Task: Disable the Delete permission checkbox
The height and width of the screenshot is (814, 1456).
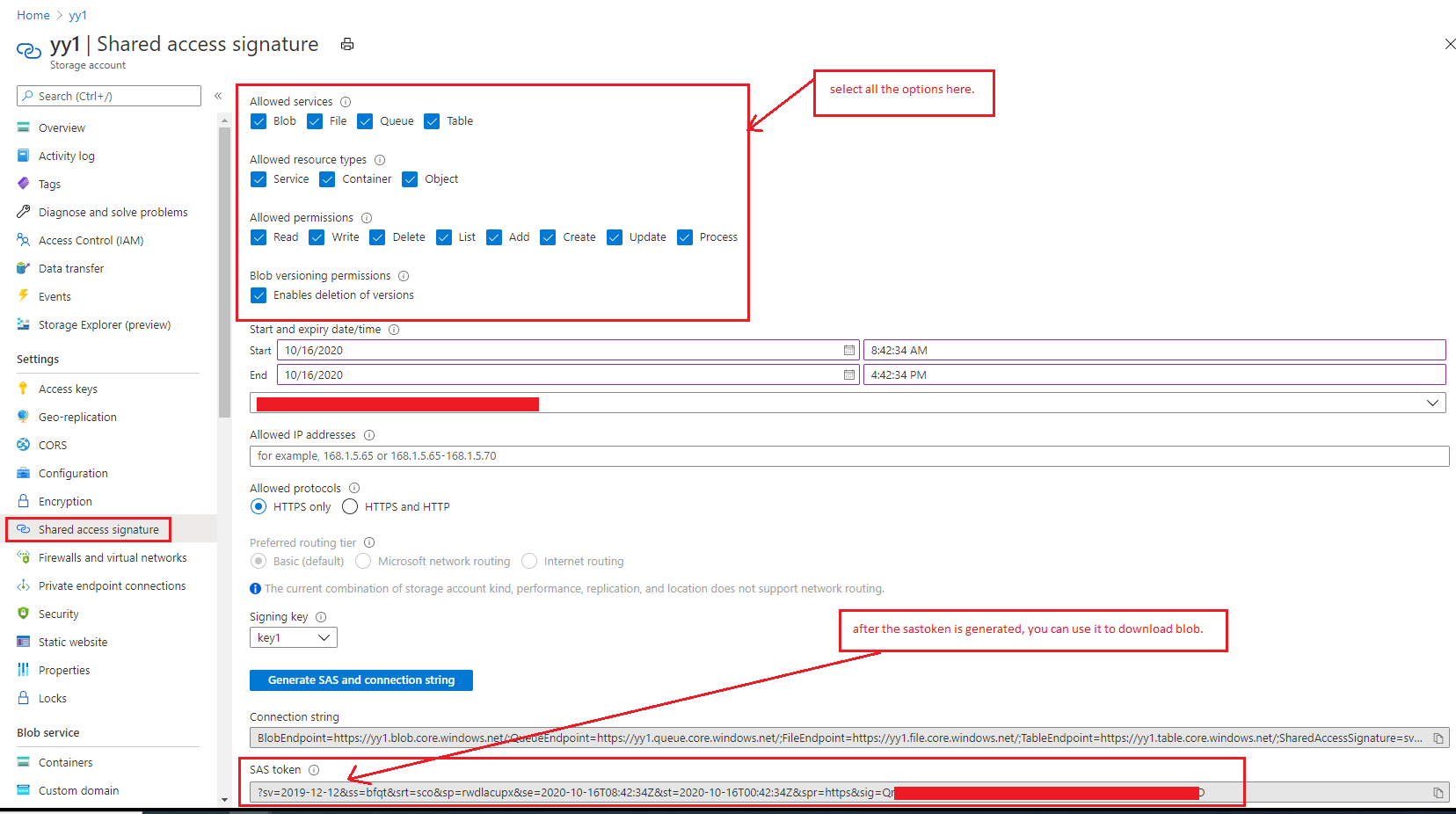Action: click(x=377, y=237)
